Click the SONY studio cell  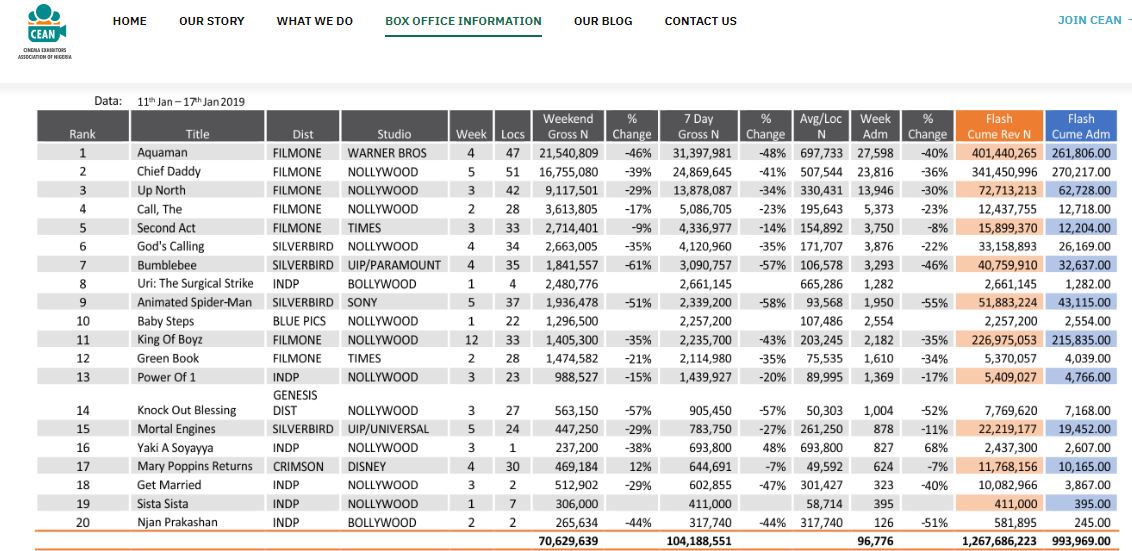pos(363,303)
